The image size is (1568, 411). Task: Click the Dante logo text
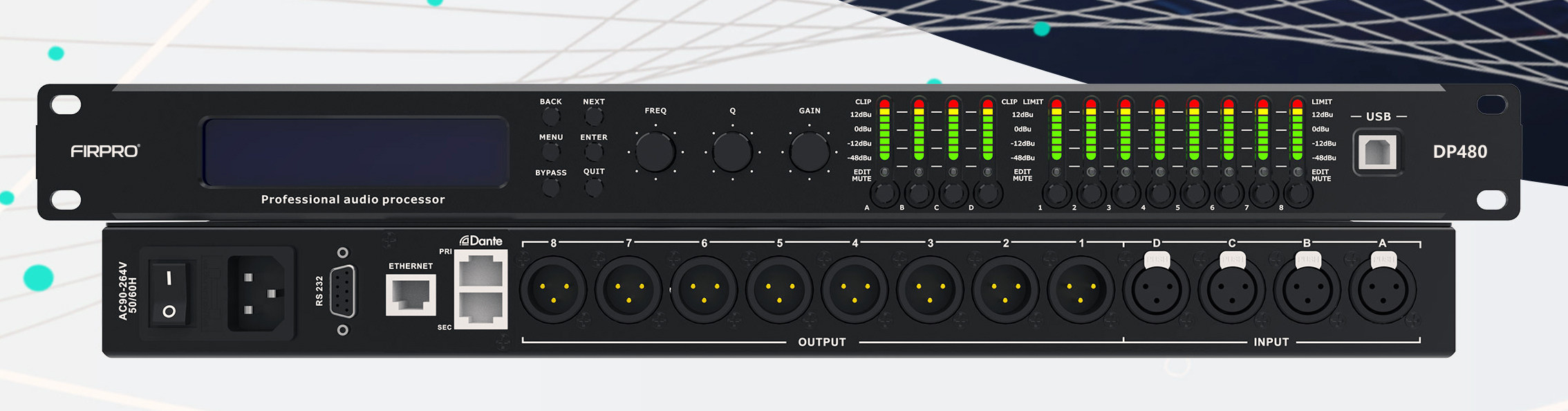point(480,241)
